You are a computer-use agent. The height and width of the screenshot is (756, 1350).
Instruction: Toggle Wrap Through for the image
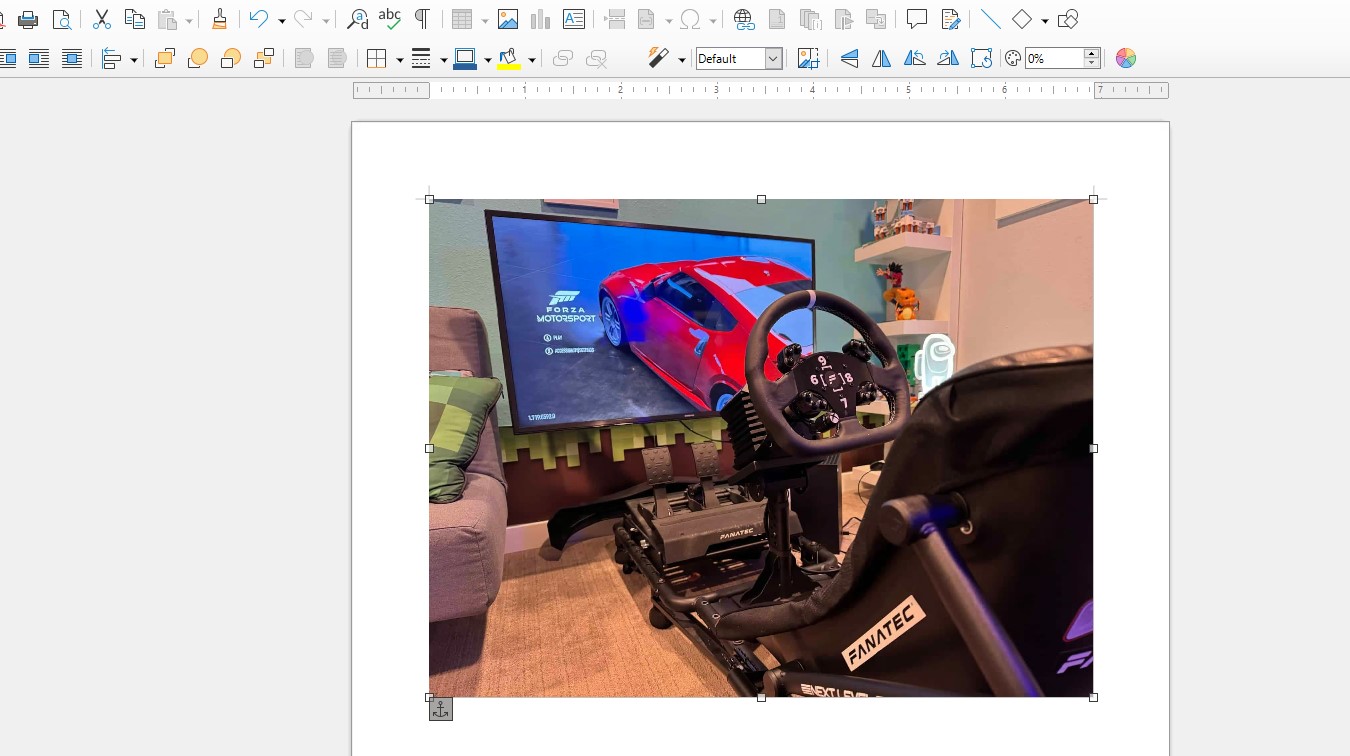click(71, 59)
